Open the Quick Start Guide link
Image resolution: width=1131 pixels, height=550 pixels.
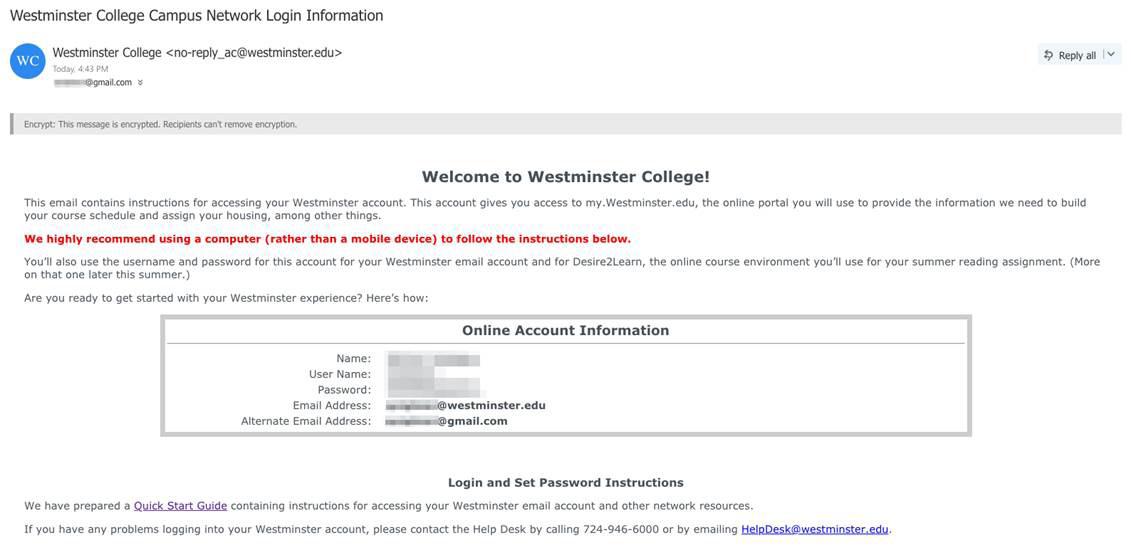(180, 506)
